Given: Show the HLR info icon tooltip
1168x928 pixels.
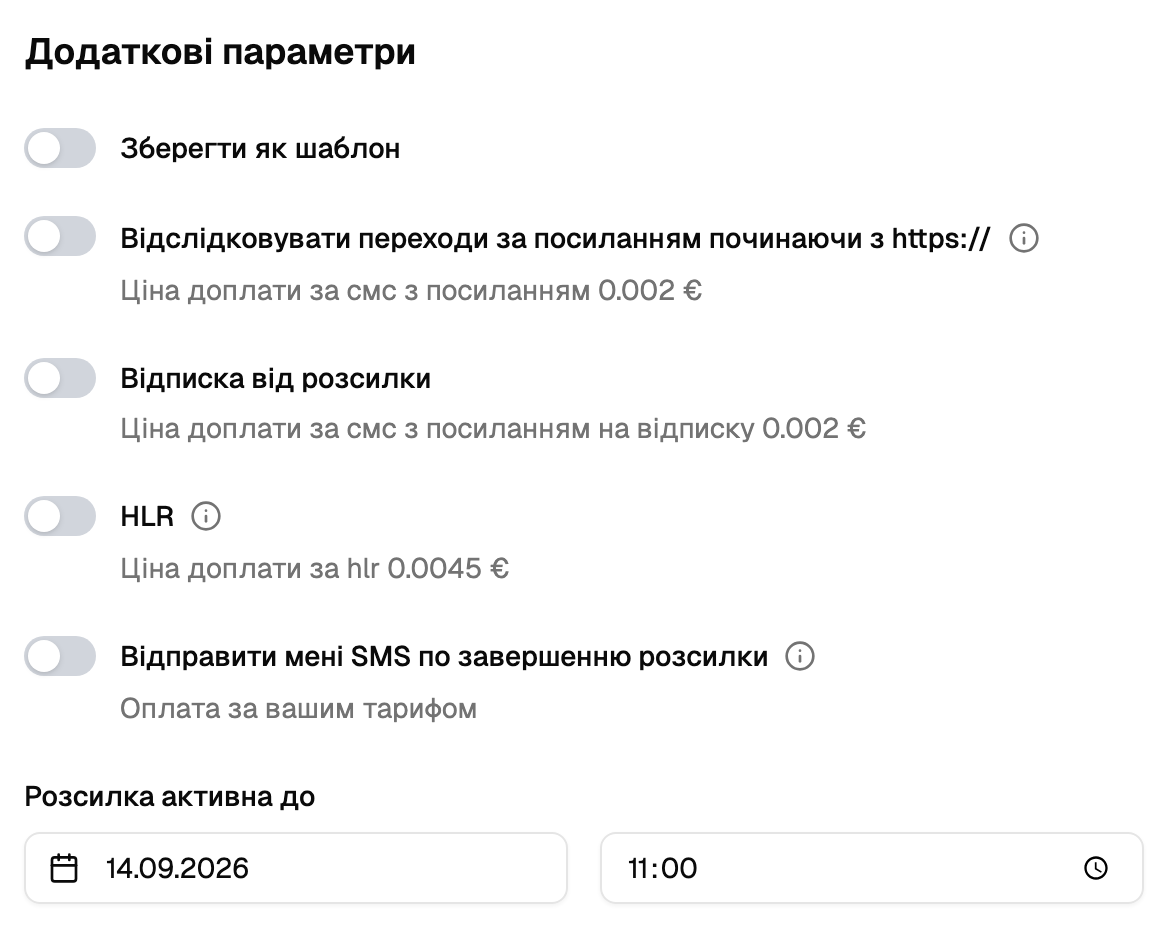Looking at the screenshot, I should coord(206,516).
